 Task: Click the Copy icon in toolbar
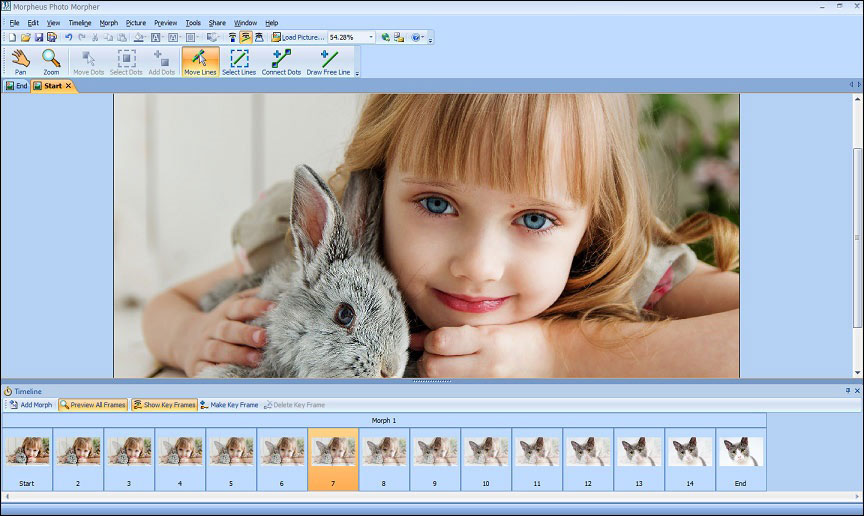pyautogui.click(x=108, y=37)
